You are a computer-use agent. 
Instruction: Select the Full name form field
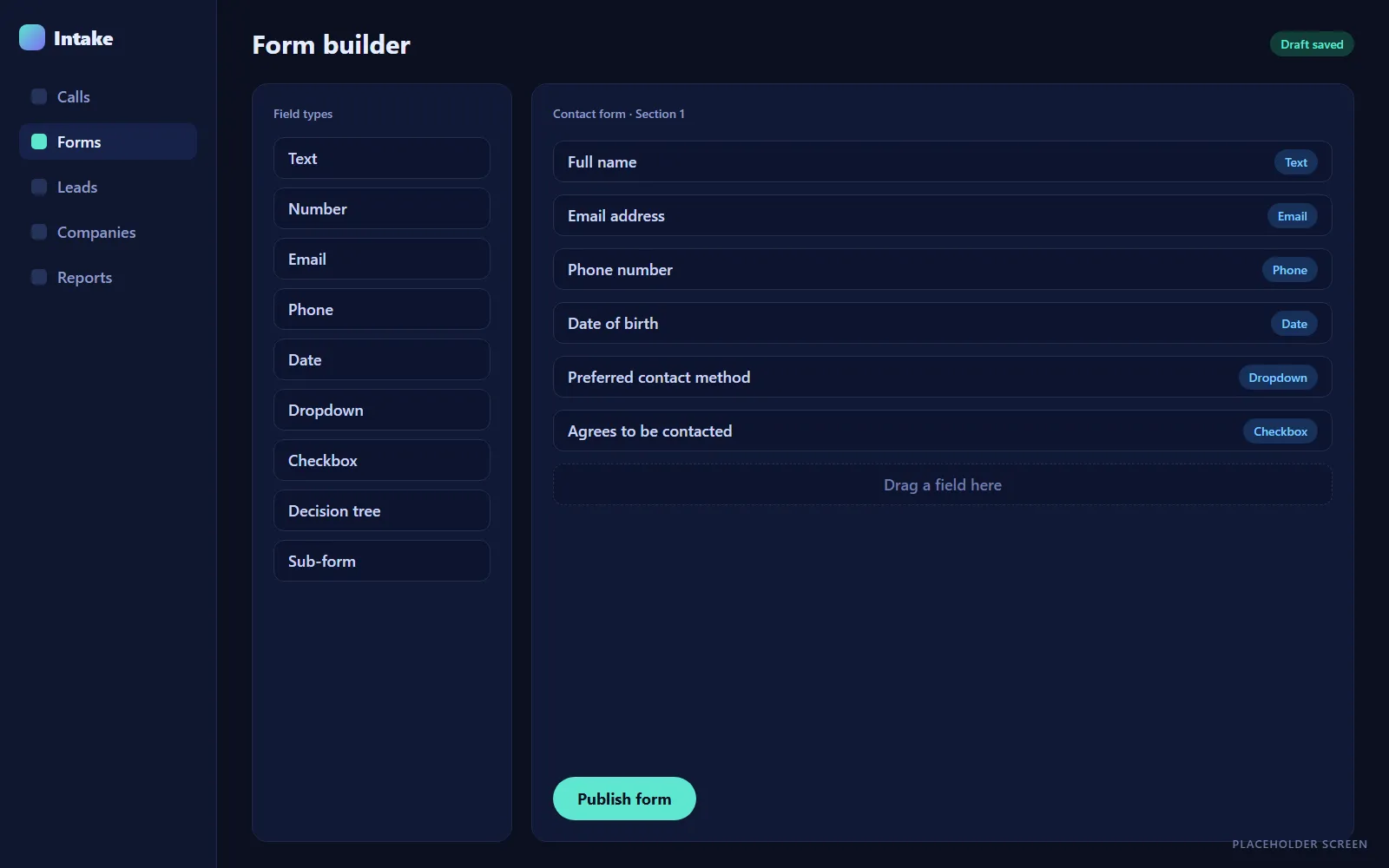pyautogui.click(x=942, y=161)
